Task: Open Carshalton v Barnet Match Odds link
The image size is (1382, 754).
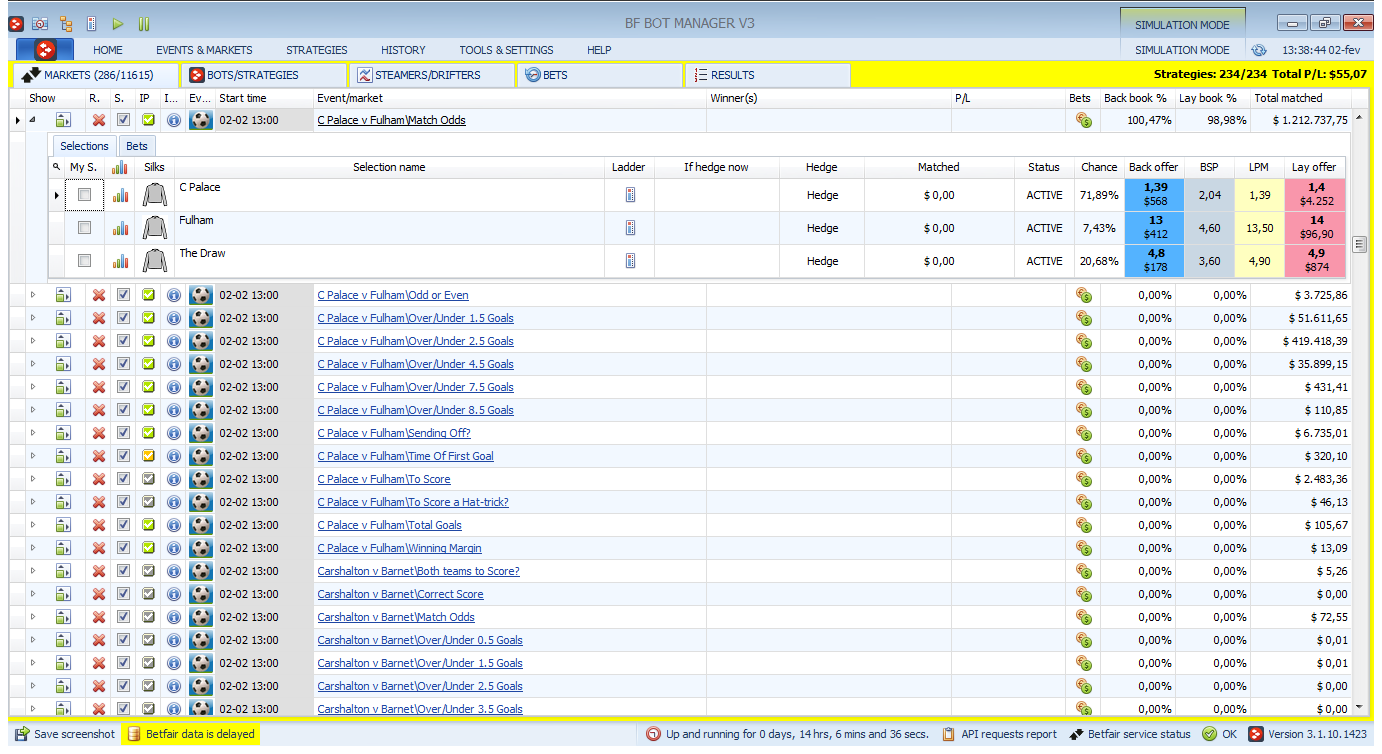Action: [x=396, y=617]
